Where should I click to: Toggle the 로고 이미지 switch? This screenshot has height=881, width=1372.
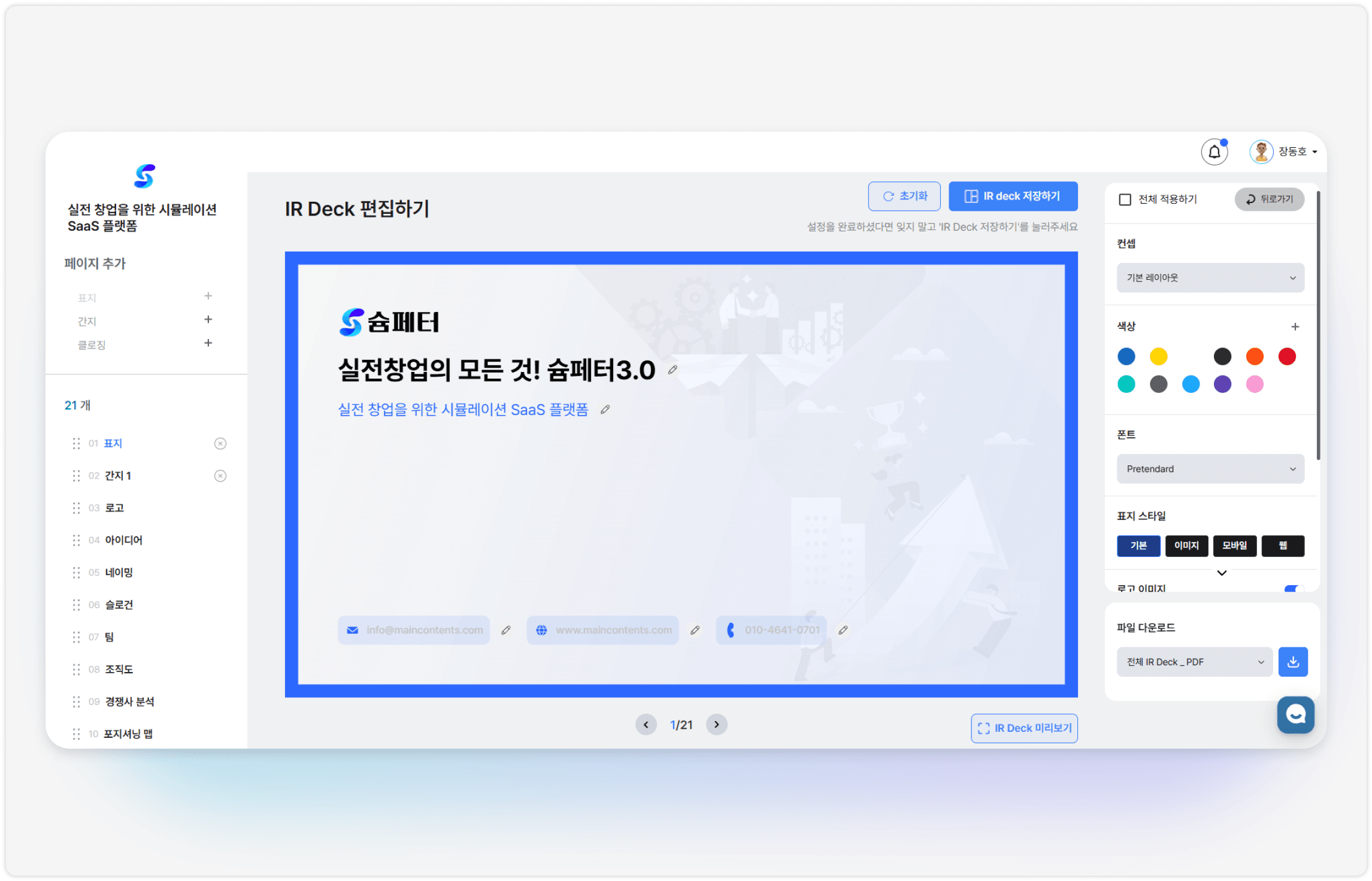[x=1294, y=588]
